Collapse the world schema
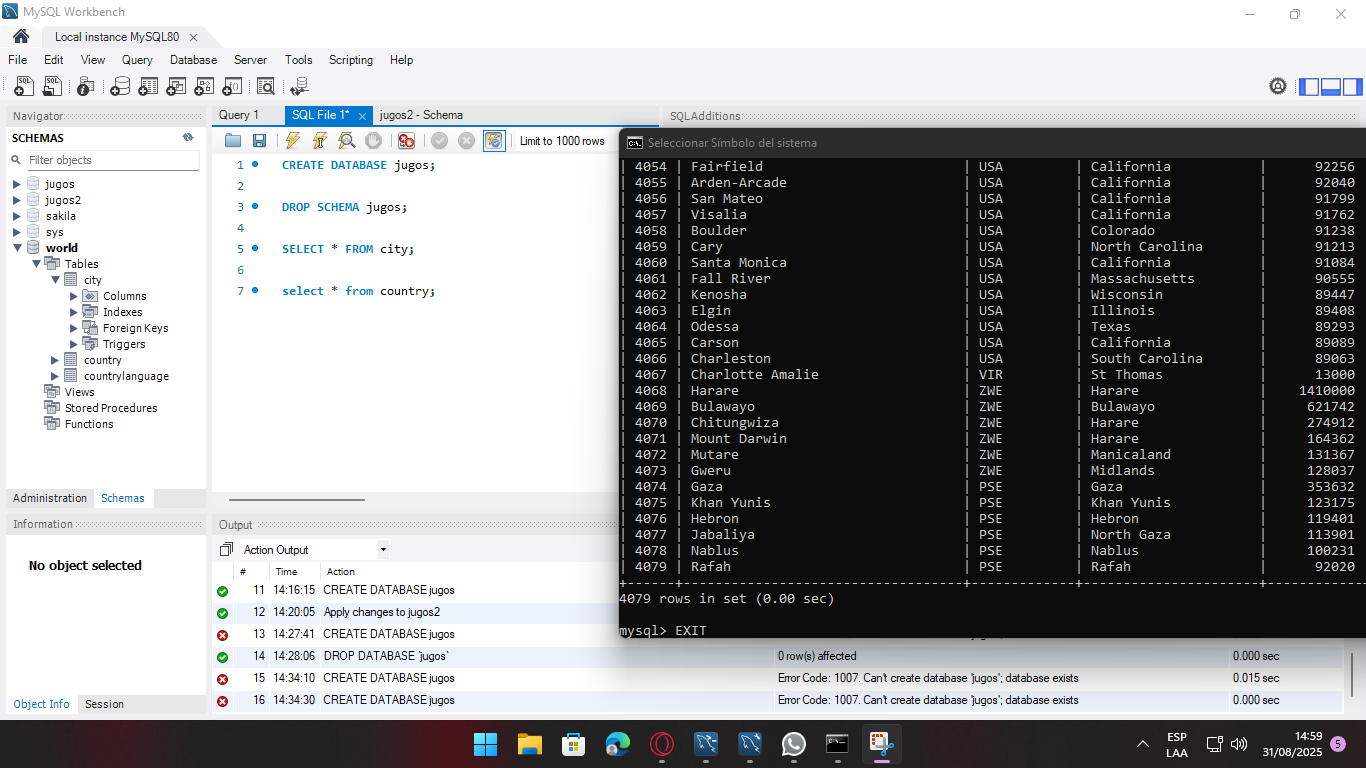1366x768 pixels. [17, 248]
